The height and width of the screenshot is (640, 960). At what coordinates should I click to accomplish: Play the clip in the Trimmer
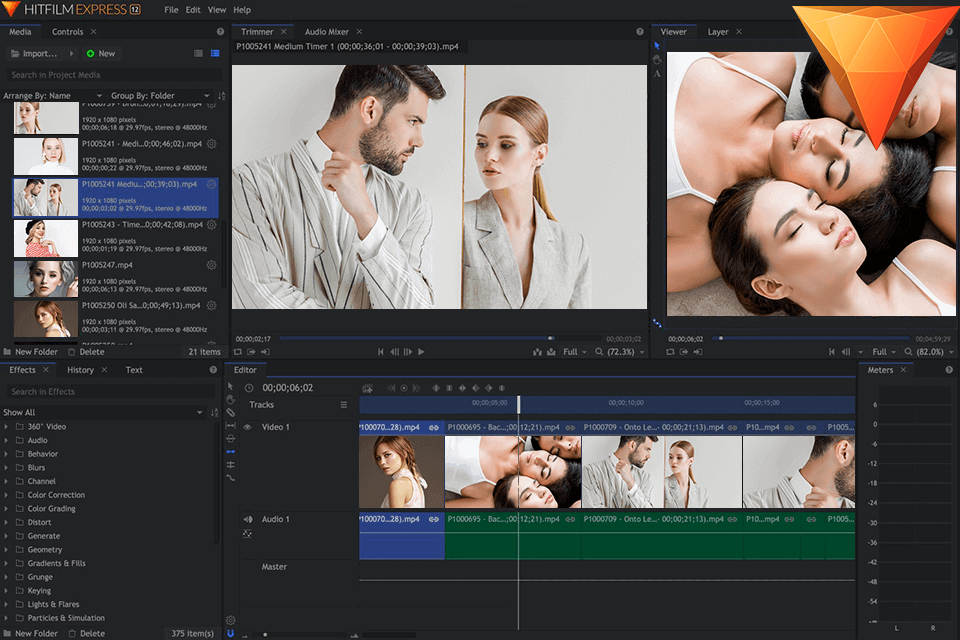(421, 352)
